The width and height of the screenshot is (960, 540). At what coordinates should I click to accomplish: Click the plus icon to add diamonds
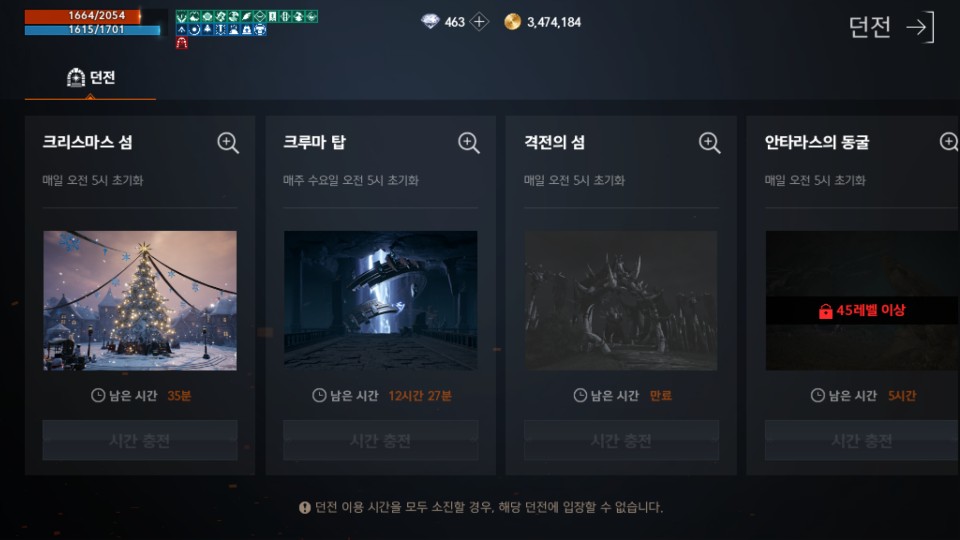coord(479,22)
